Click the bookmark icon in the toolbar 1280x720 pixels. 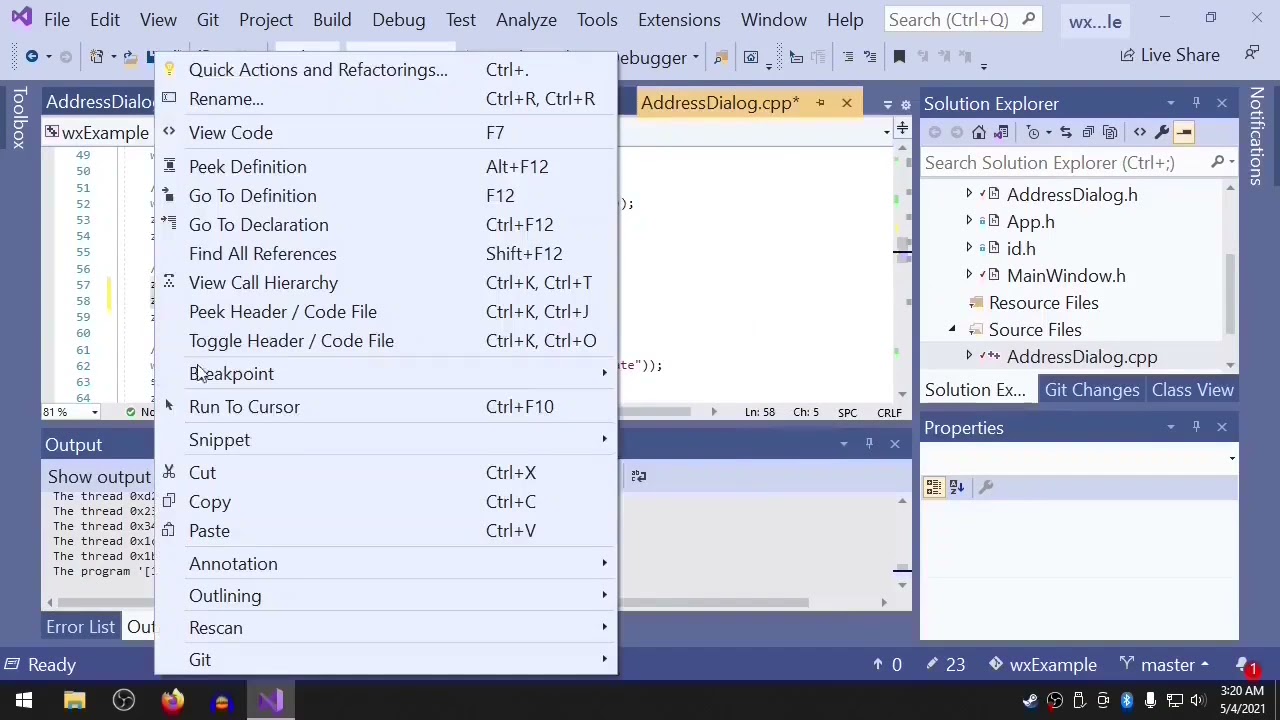coord(899,57)
